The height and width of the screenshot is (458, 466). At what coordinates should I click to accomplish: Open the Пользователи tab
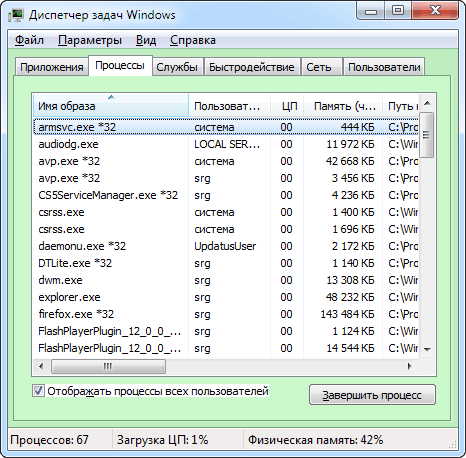point(384,67)
